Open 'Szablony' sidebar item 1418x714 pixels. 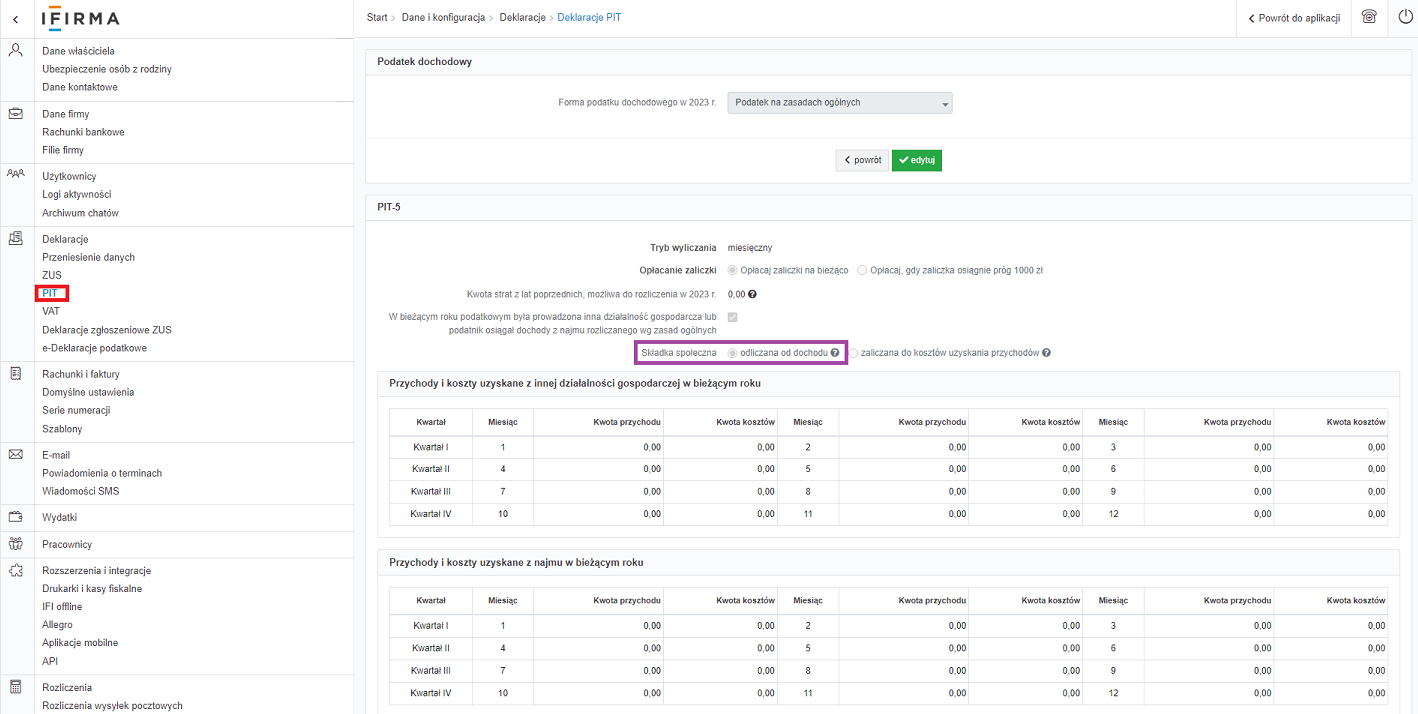click(62, 429)
